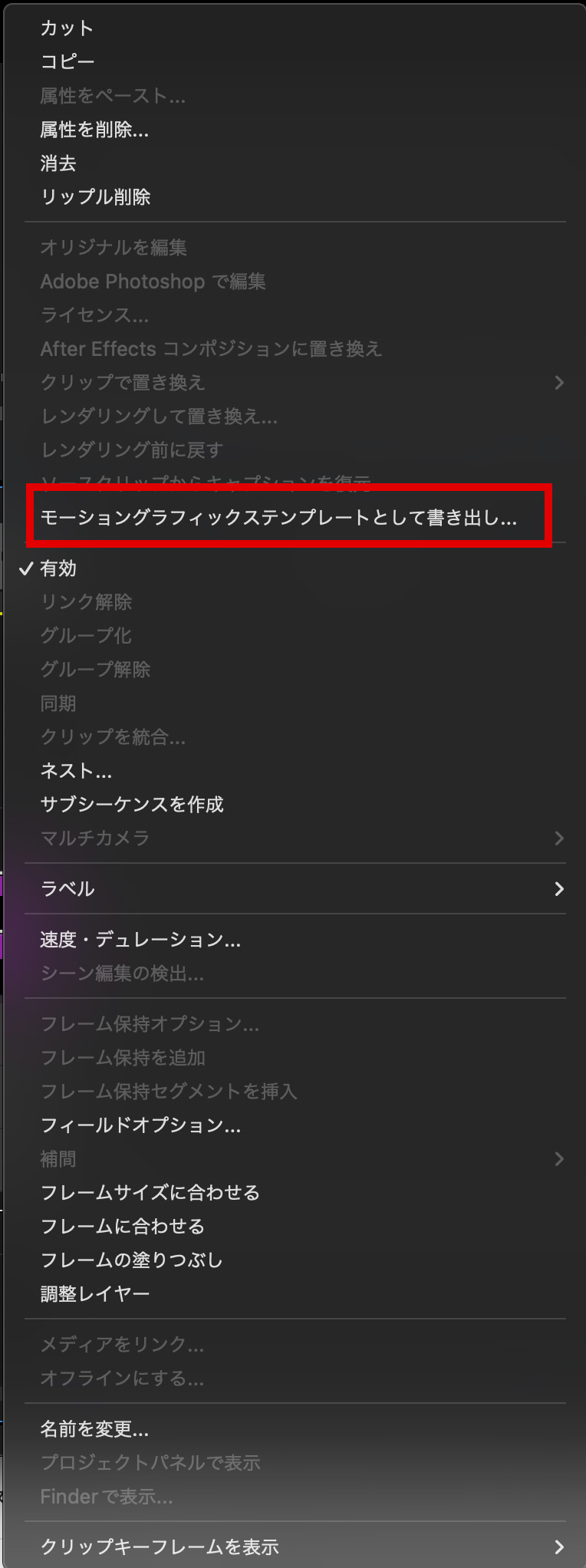
Task: Choose カット from the context menu
Action: [67, 28]
